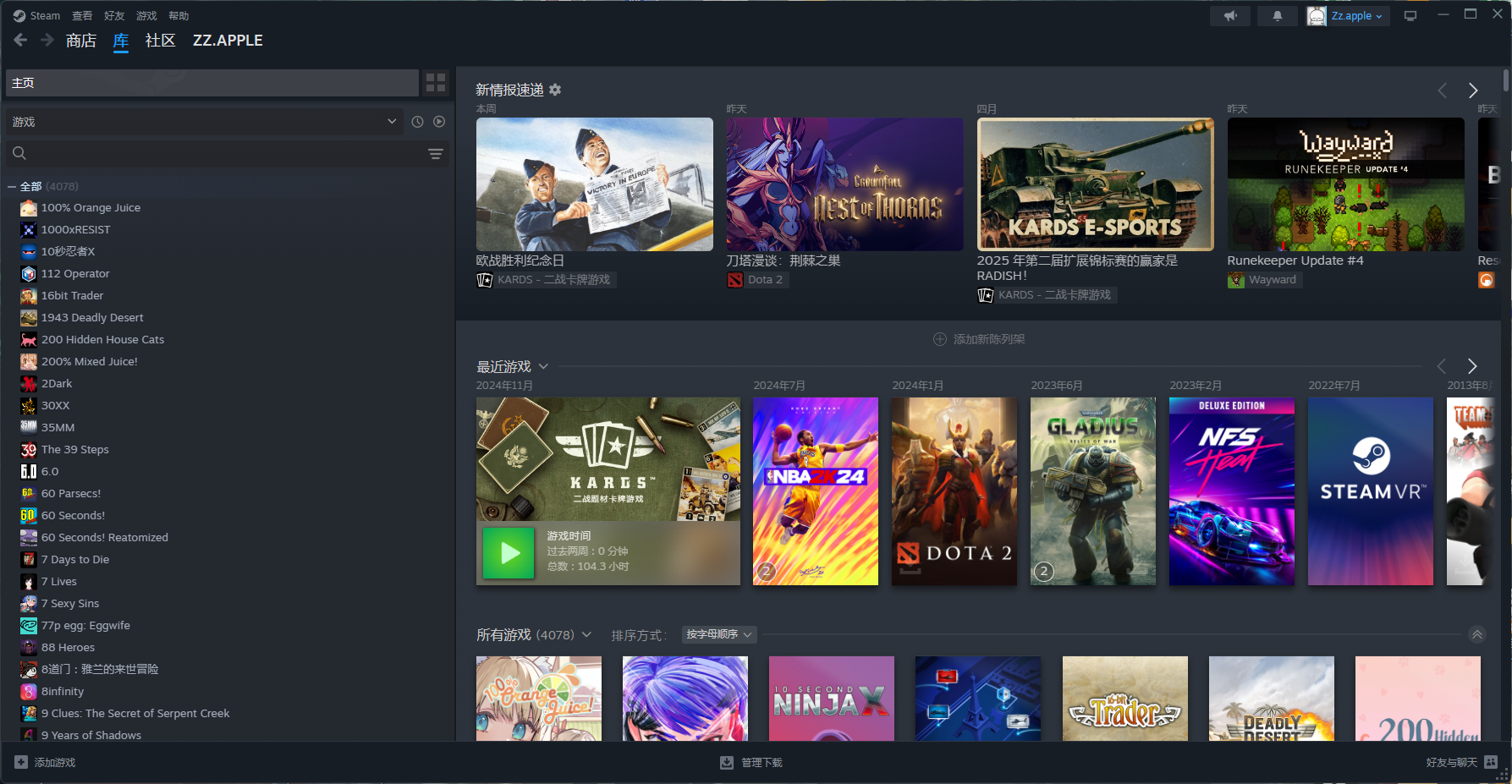1512x784 pixels.
Task: Select 112 Operator in the list
Action: 75,274
